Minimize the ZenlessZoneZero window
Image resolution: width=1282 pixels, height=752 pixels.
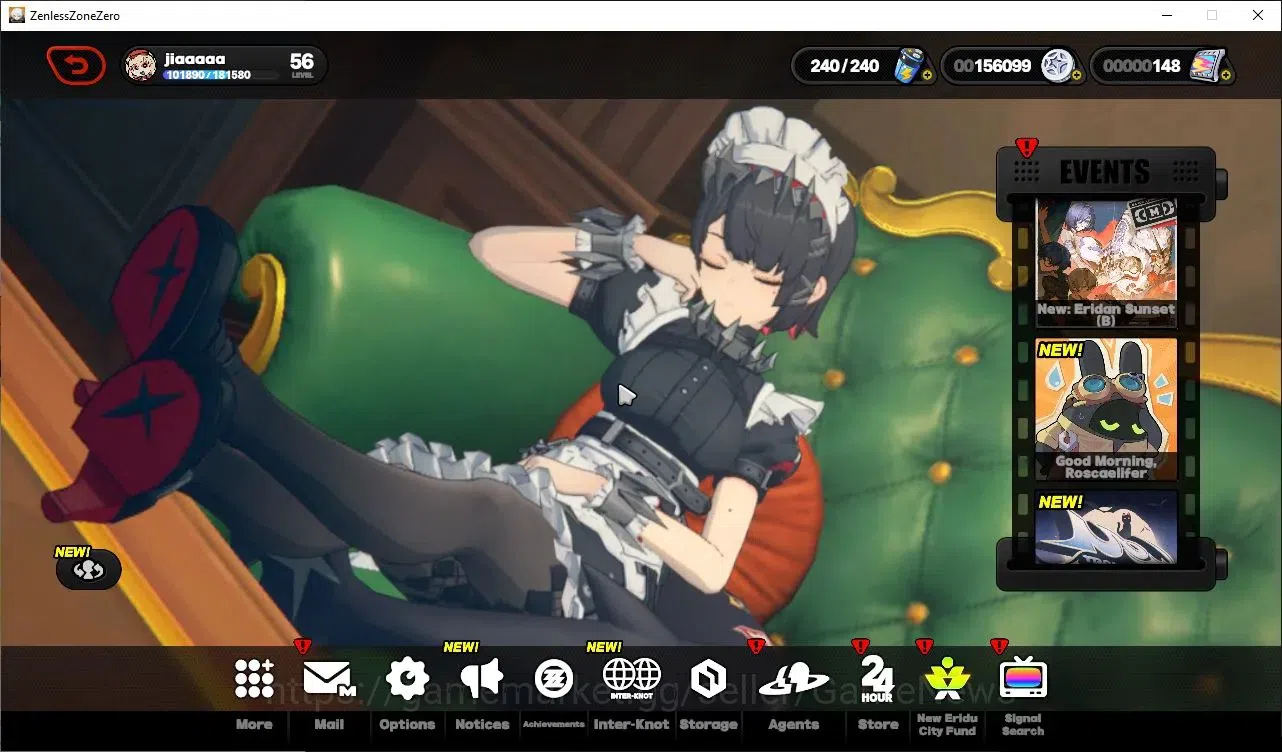tap(1166, 15)
